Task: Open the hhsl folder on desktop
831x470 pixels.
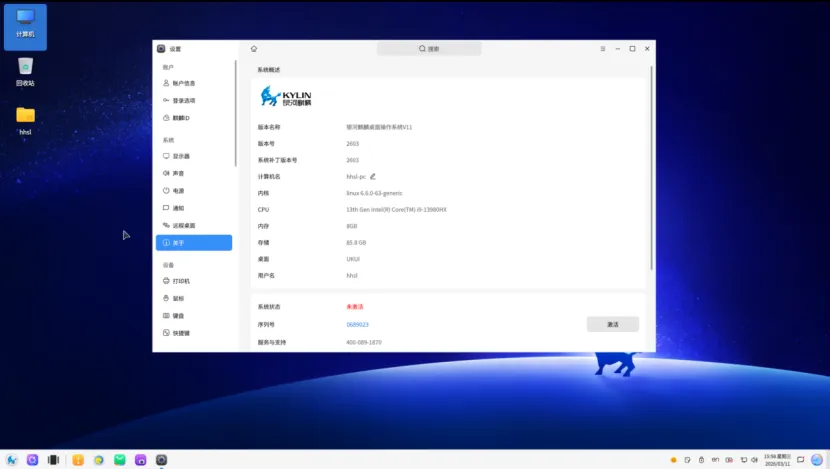Action: coord(25,121)
